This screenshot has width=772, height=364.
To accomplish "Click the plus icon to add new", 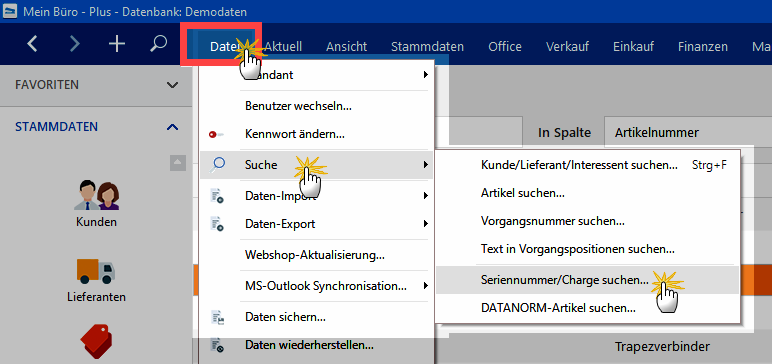I will tap(117, 45).
